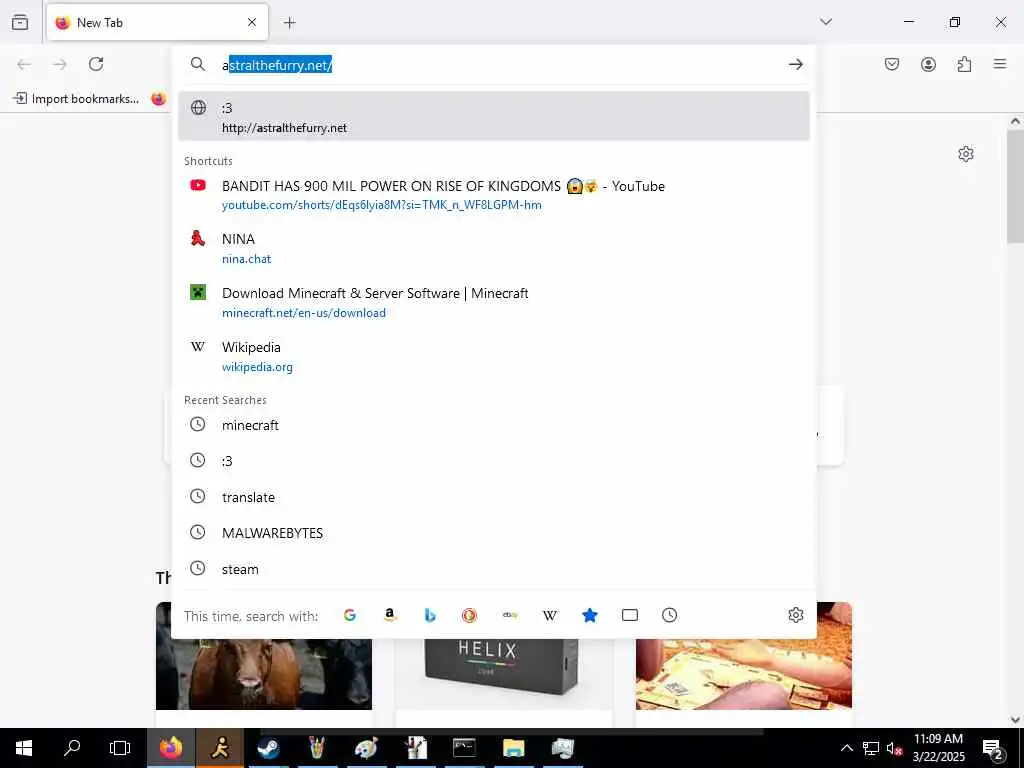Search this time with Google
This screenshot has width=1024, height=768.
[x=350, y=615]
